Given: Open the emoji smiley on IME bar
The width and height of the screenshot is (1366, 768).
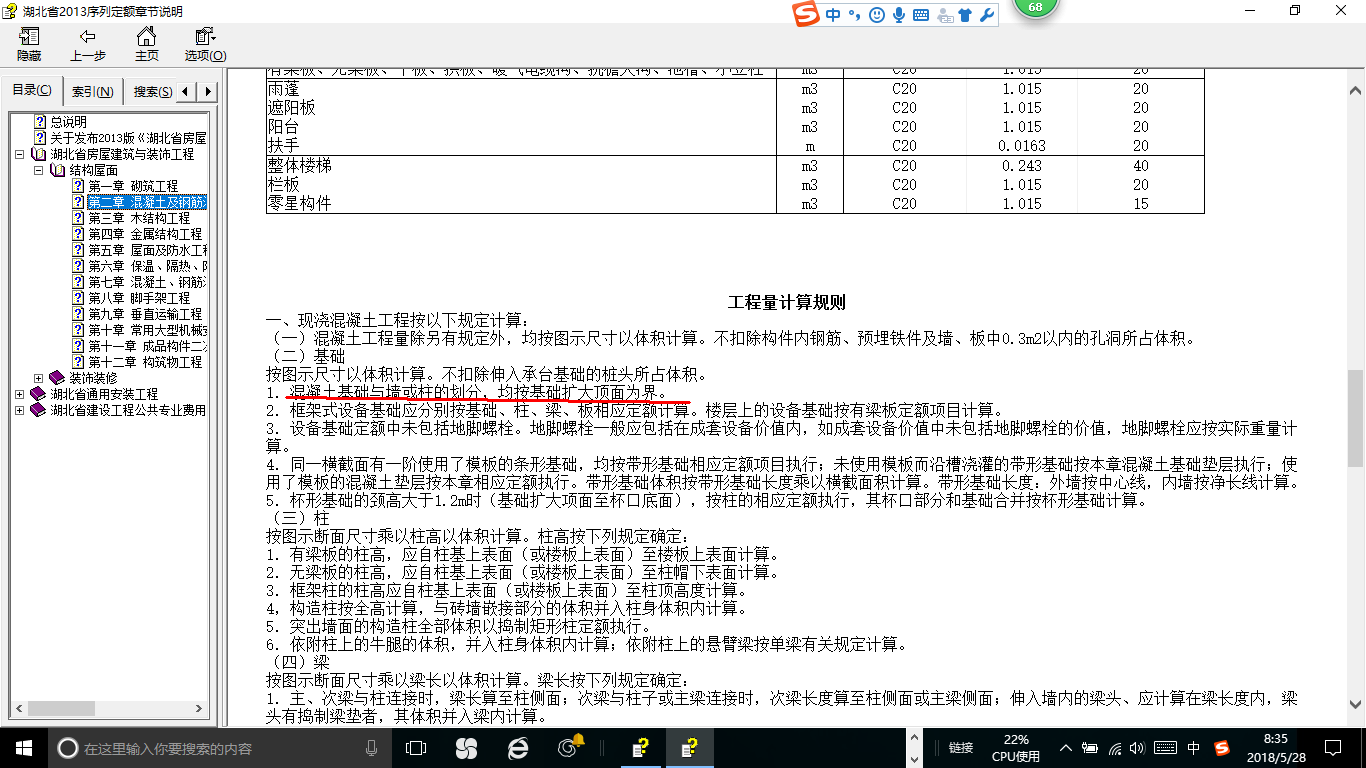Looking at the screenshot, I should (x=877, y=15).
